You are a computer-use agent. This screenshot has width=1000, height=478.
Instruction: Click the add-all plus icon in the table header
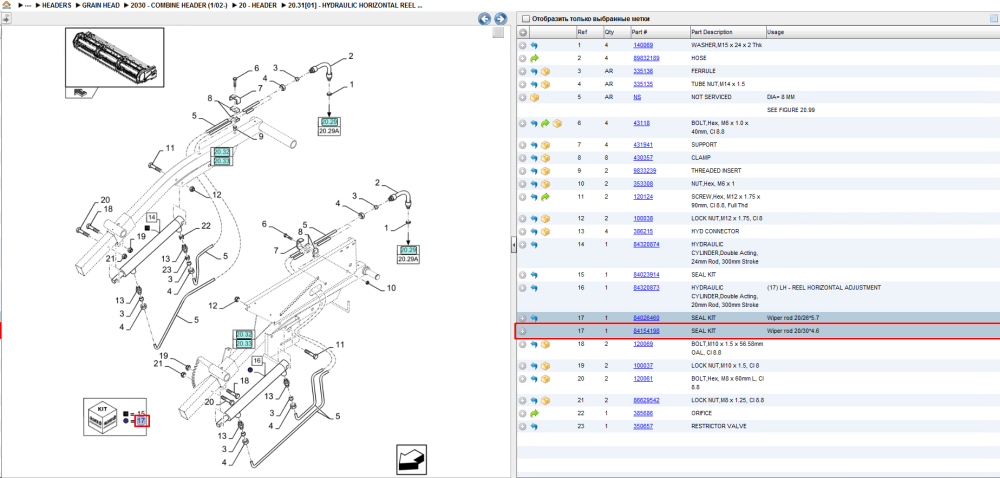(x=523, y=32)
